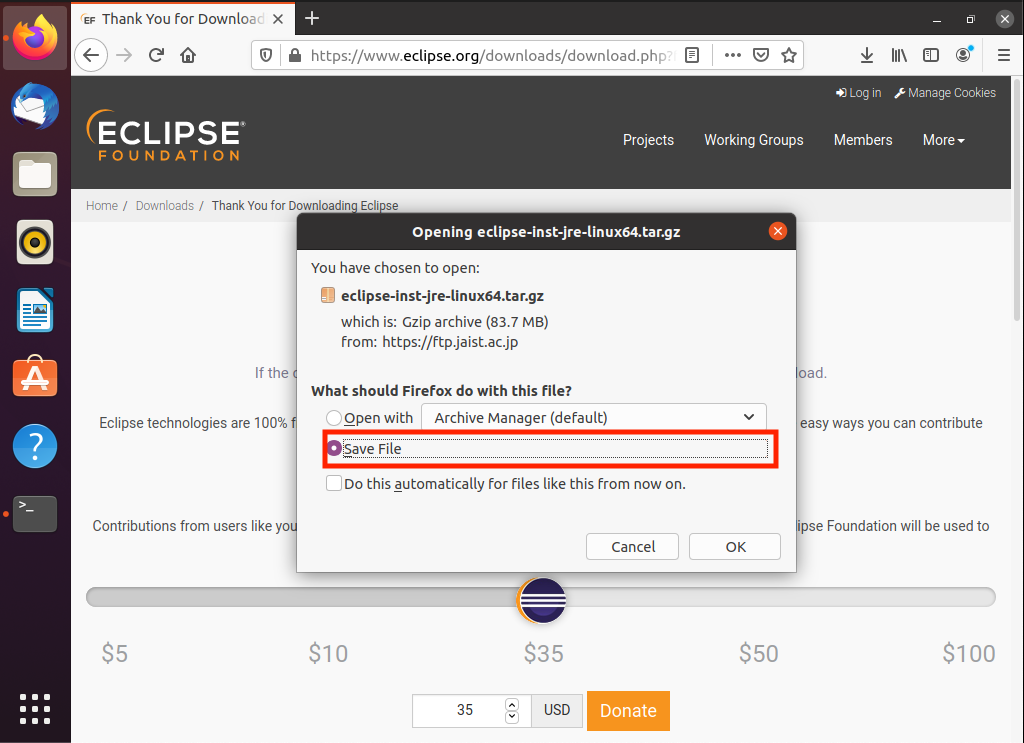Bookmark this page with the star
Screen dimensions: 1024x743
click(x=789, y=55)
